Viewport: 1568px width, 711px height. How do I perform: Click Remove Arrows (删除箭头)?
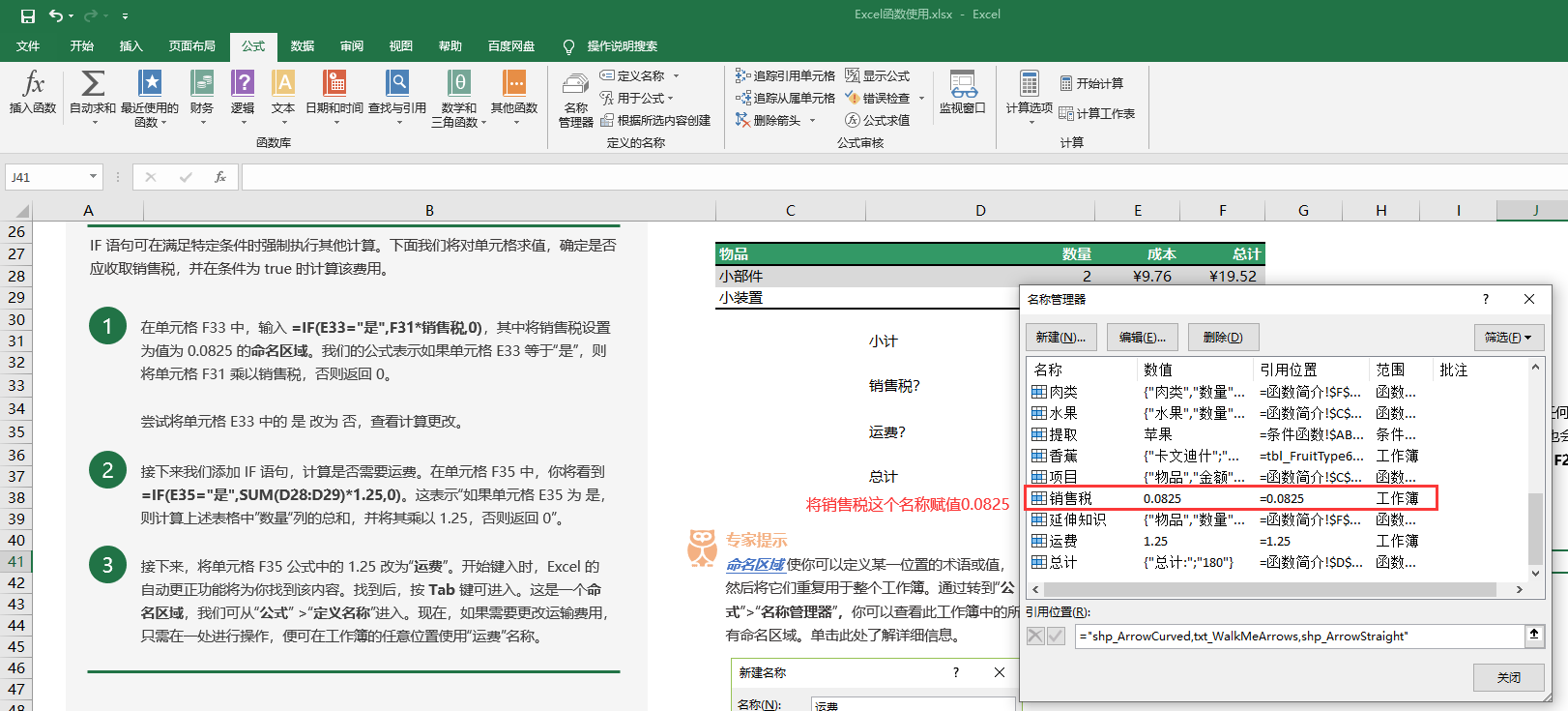[769, 120]
